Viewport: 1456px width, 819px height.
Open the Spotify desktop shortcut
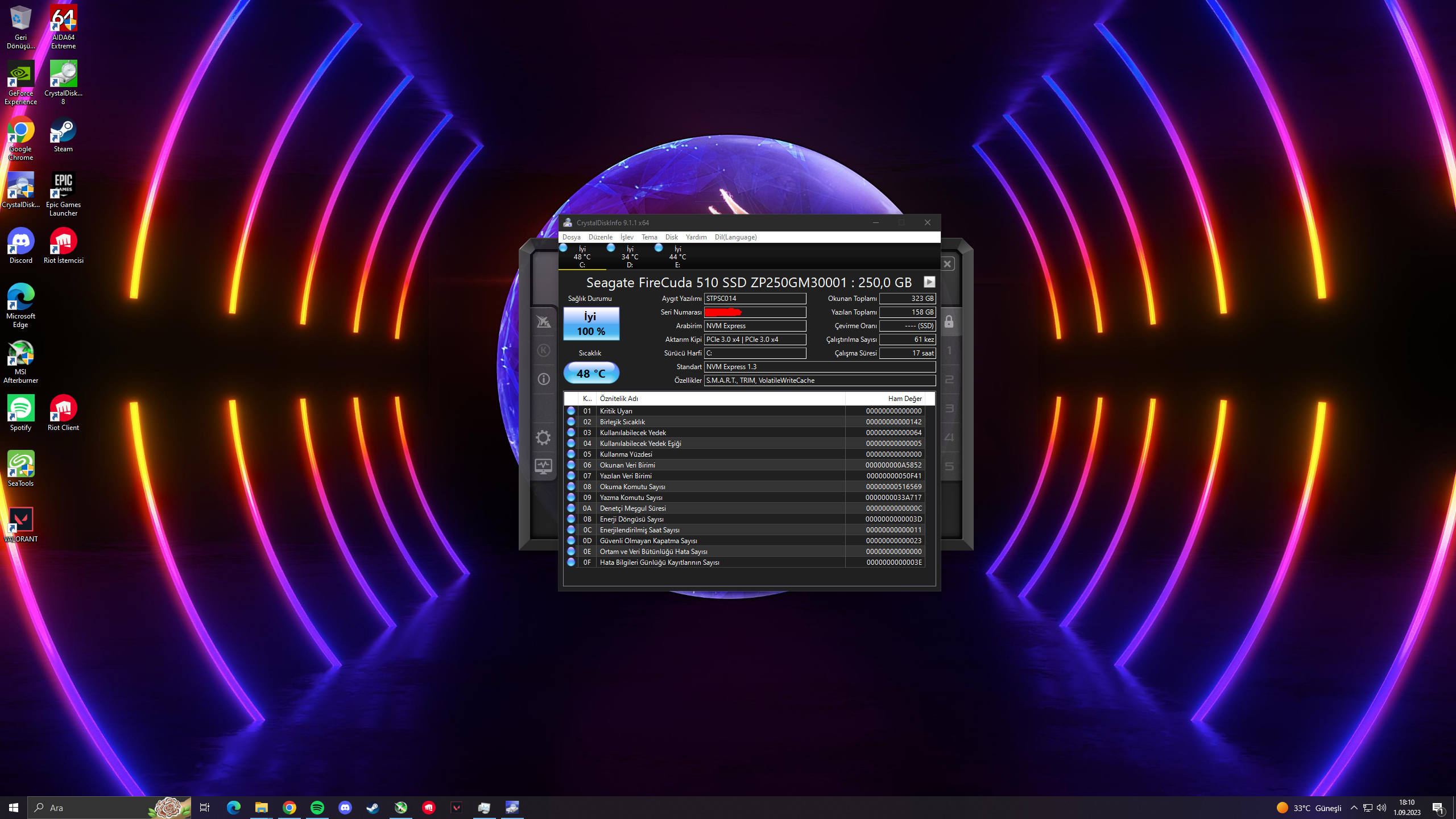point(20,413)
